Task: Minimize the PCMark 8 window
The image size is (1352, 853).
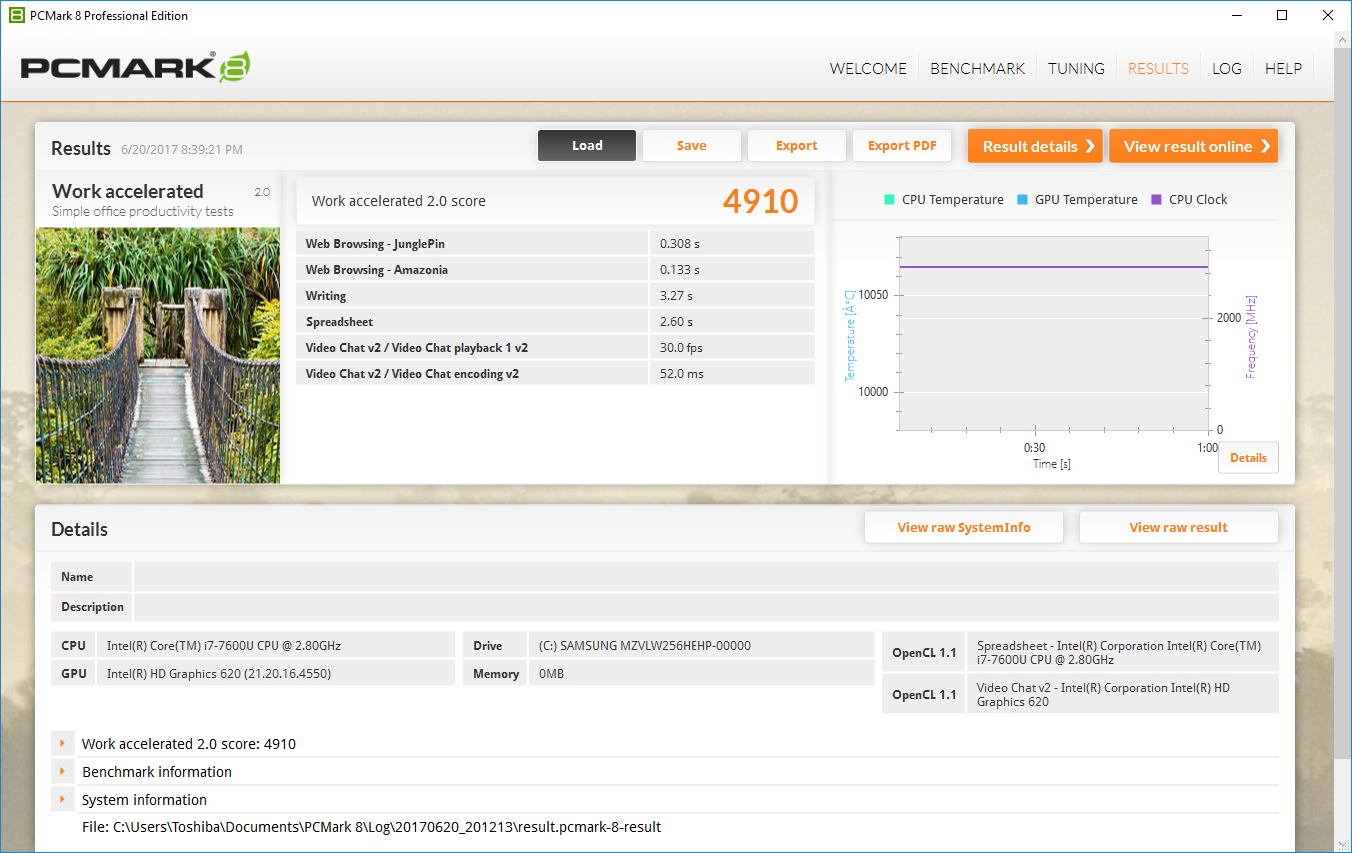Action: pos(1237,15)
